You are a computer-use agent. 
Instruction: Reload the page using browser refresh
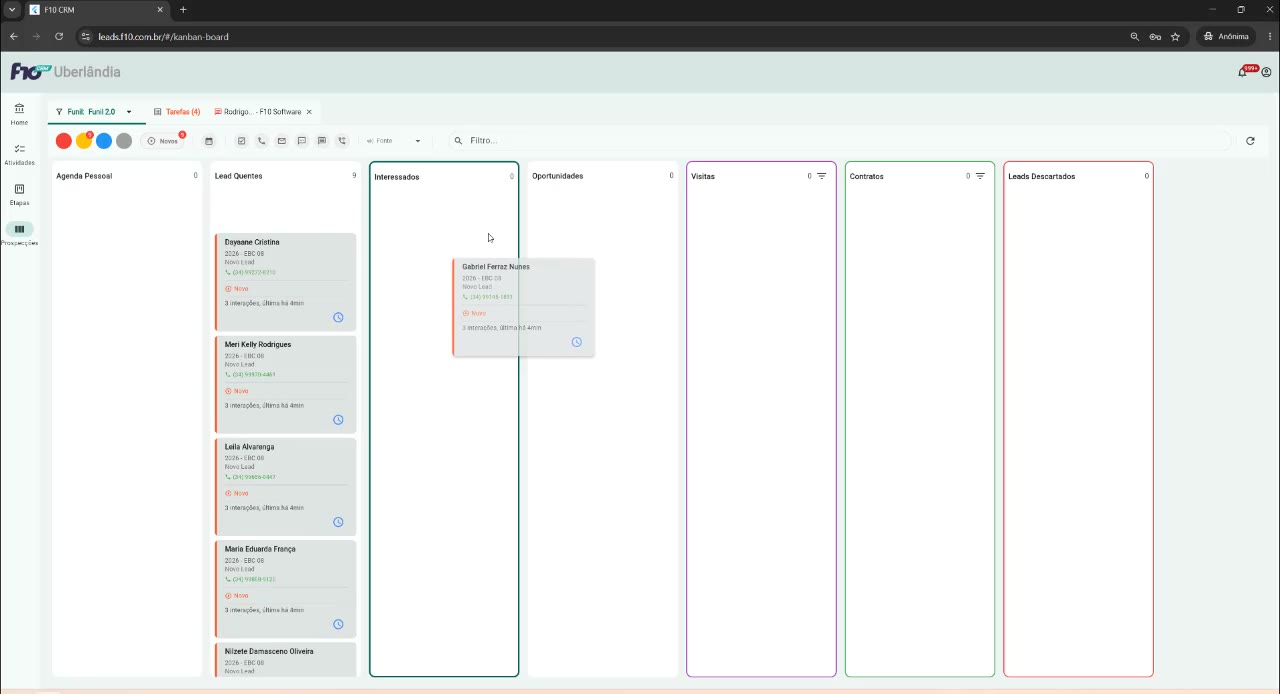tap(59, 37)
